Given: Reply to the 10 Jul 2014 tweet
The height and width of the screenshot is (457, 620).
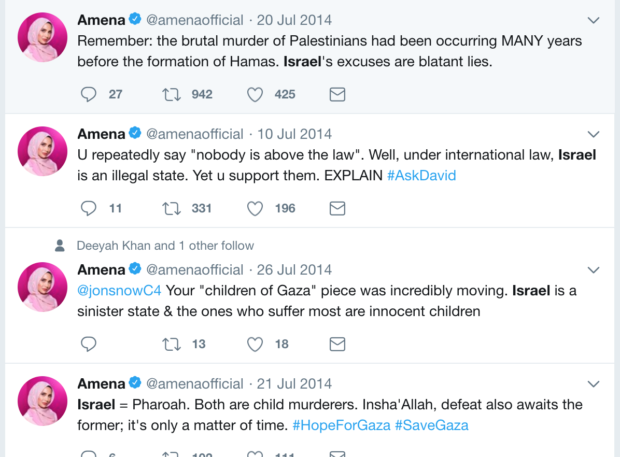Looking at the screenshot, I should tap(88, 208).
